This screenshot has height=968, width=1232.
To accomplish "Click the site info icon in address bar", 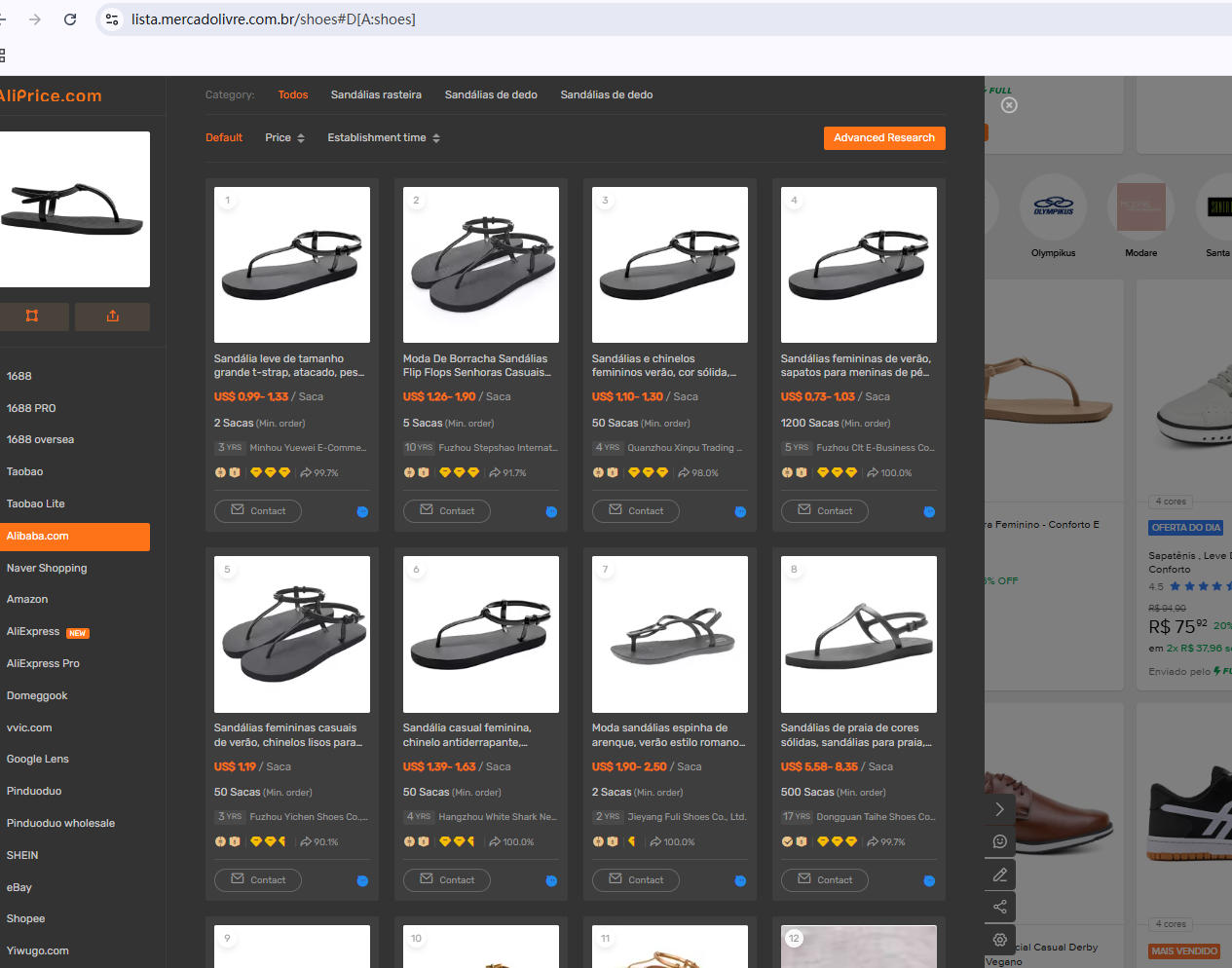I will (x=112, y=19).
